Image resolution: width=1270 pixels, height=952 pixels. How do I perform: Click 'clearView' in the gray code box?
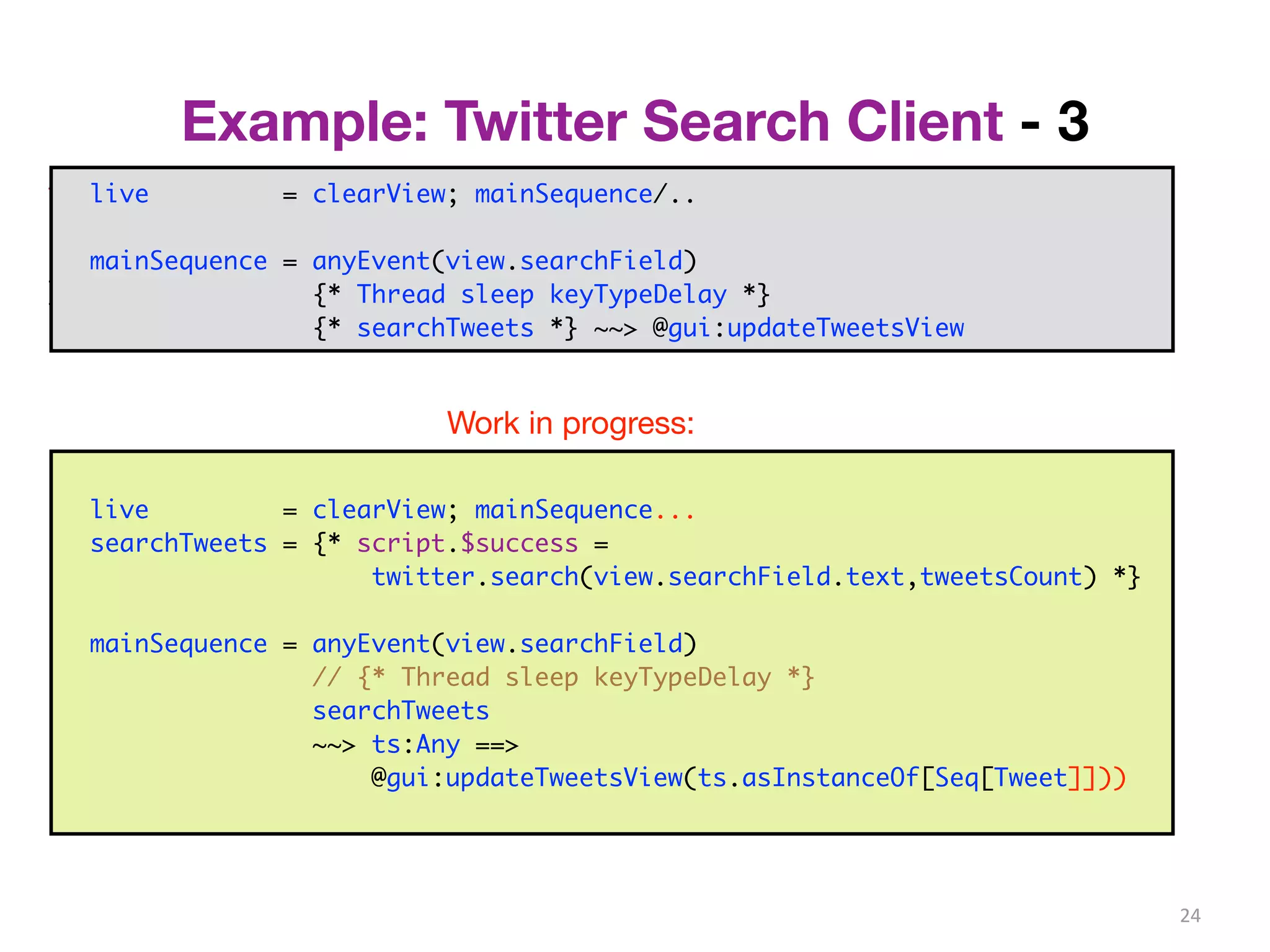point(379,195)
